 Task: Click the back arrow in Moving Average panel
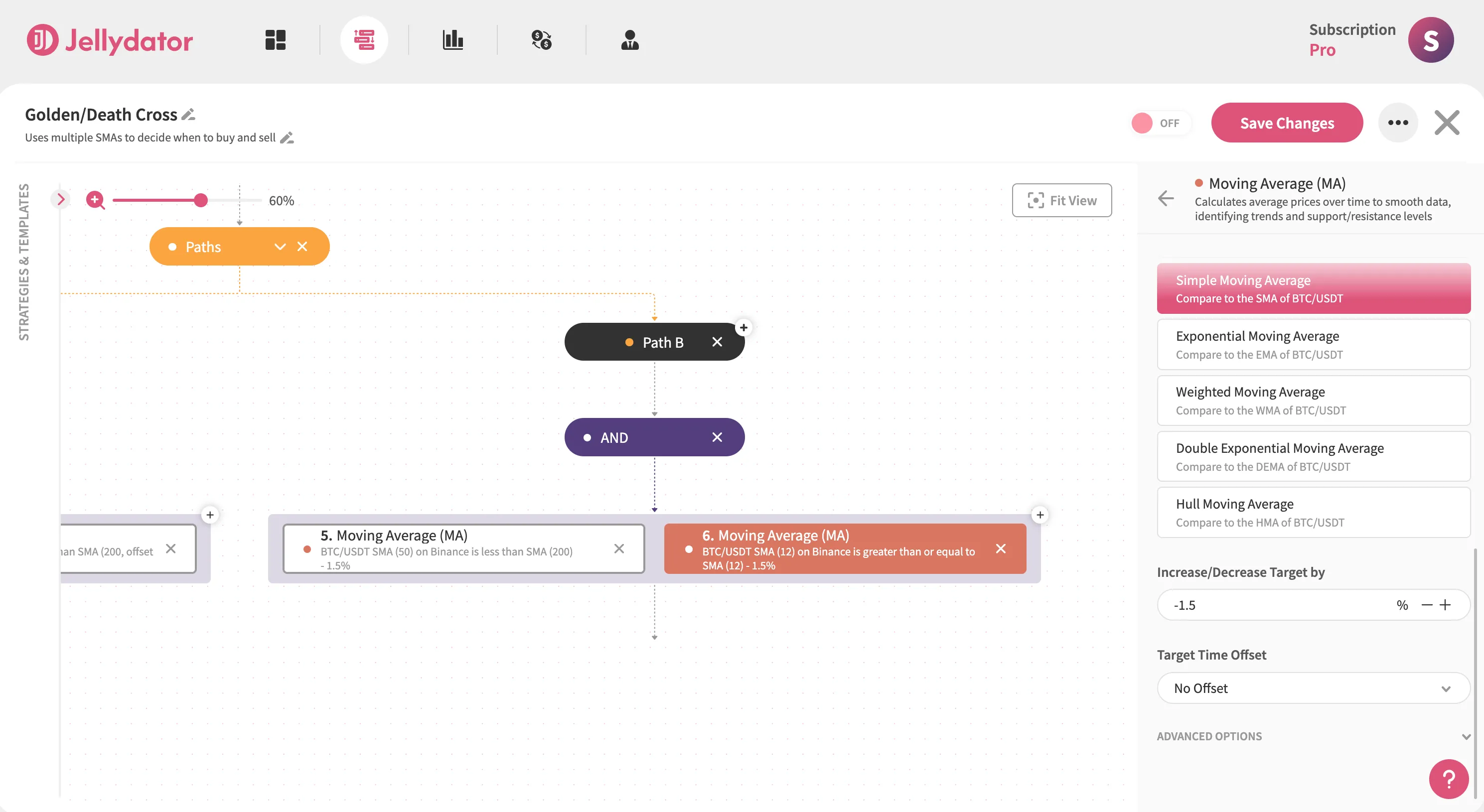(x=1166, y=199)
